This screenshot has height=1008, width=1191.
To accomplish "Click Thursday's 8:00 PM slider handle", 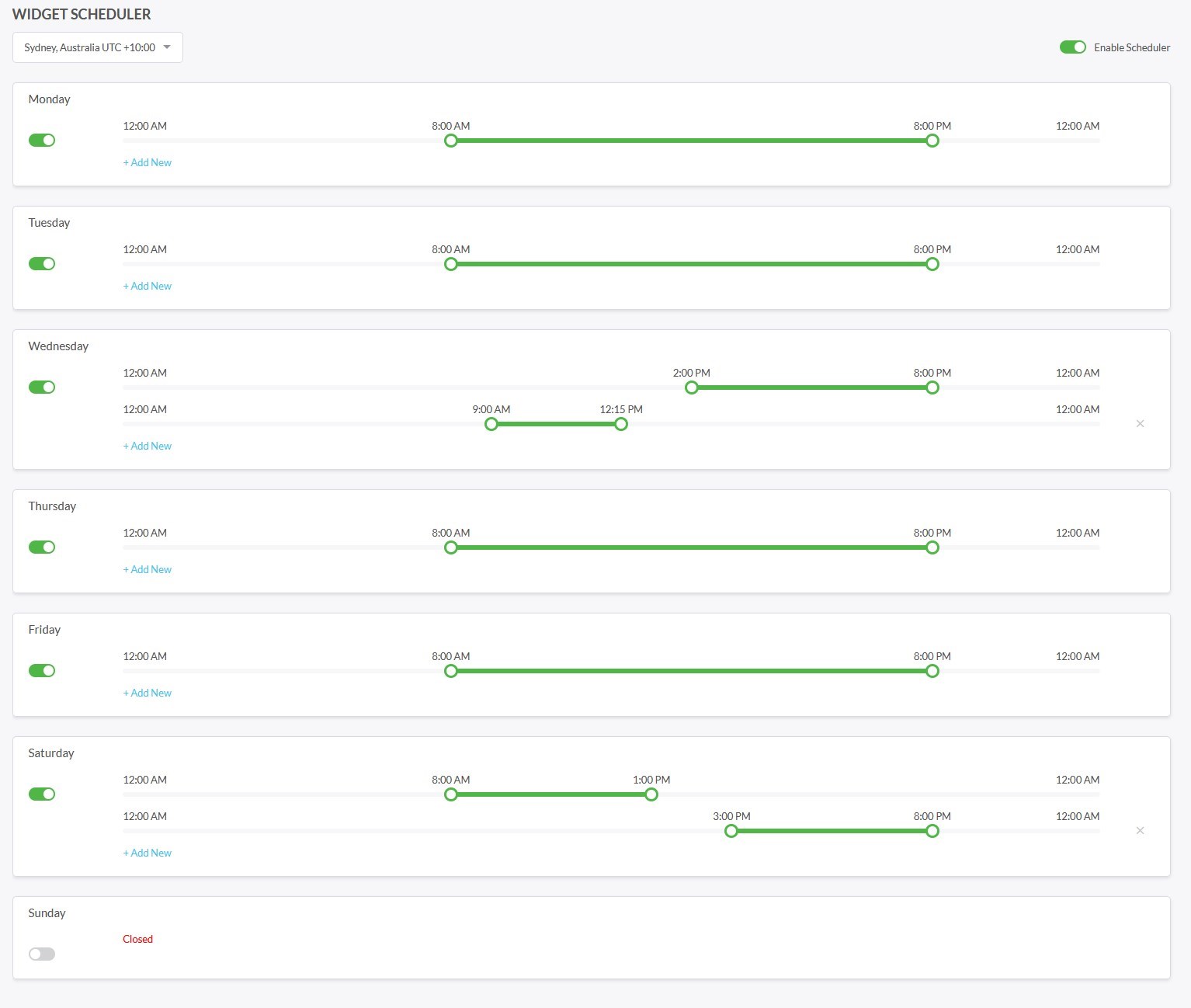I will (x=932, y=547).
